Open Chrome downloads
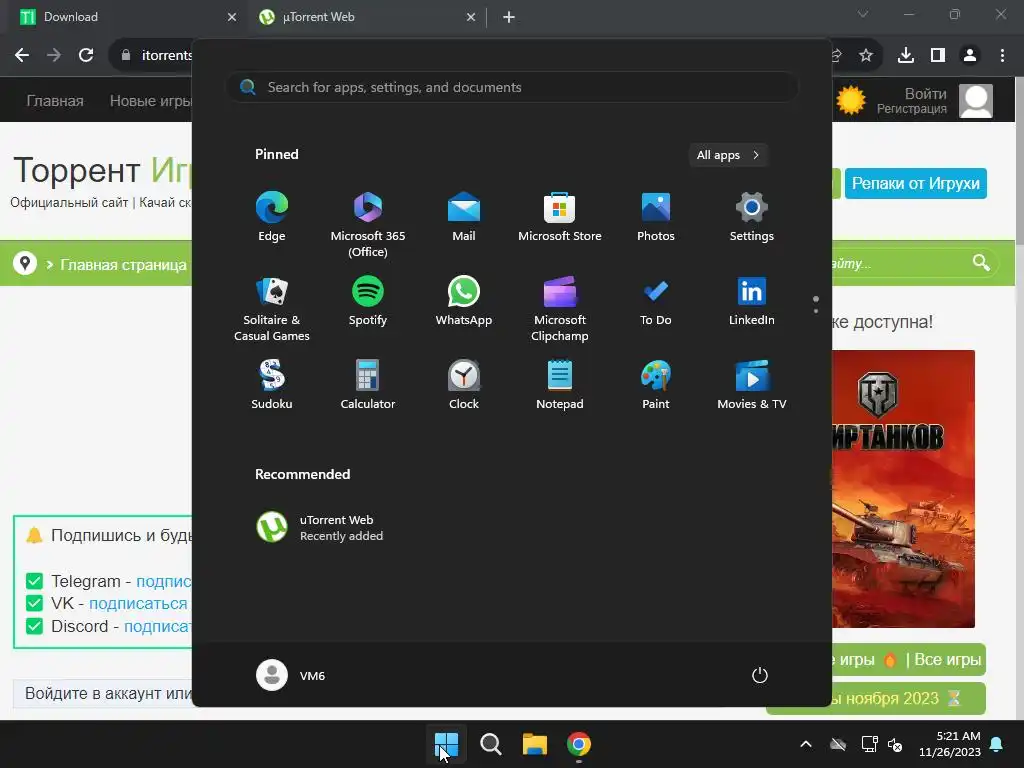Viewport: 1024px width, 768px height. coord(906,55)
